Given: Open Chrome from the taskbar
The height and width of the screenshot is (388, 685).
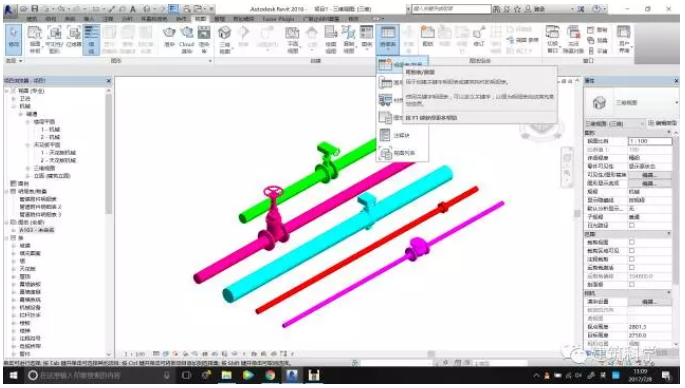Looking at the screenshot, I should (x=270, y=375).
